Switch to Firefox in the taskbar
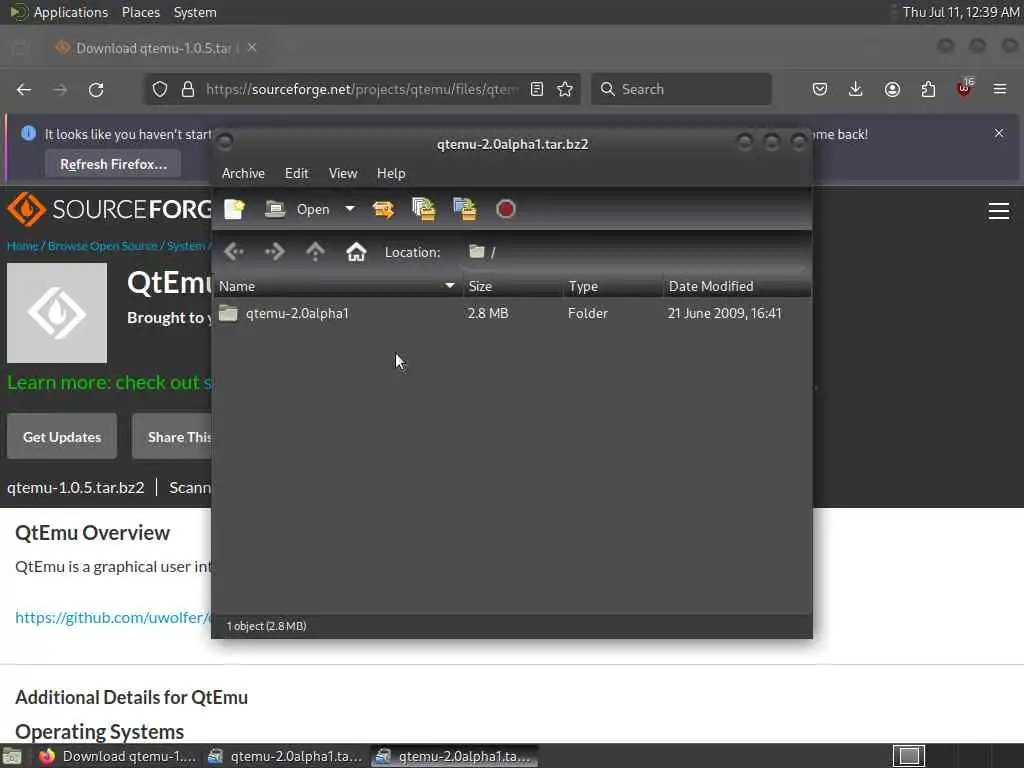The height and width of the screenshot is (768, 1024). tap(117, 756)
